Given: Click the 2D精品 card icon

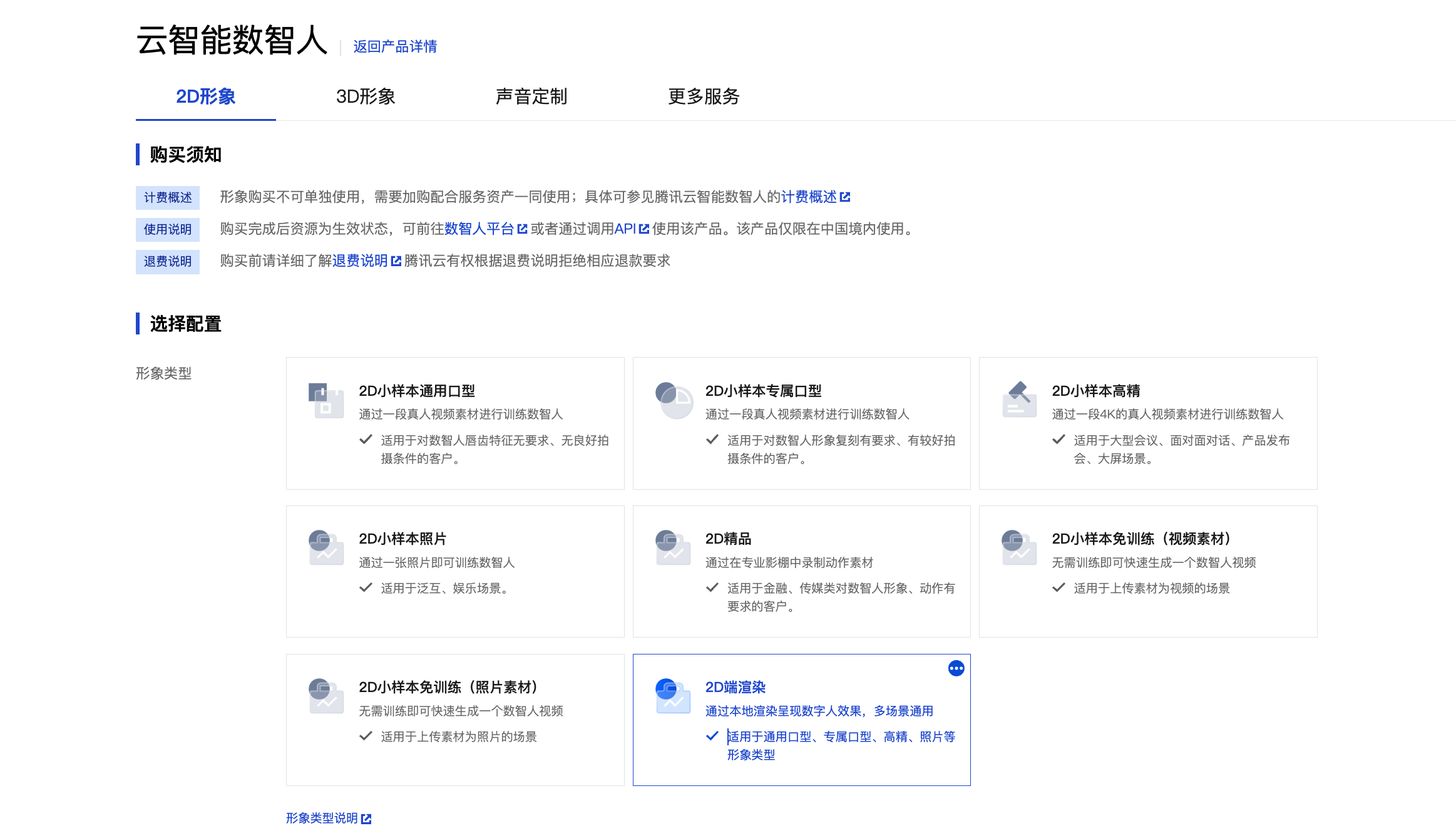Looking at the screenshot, I should coord(673,548).
